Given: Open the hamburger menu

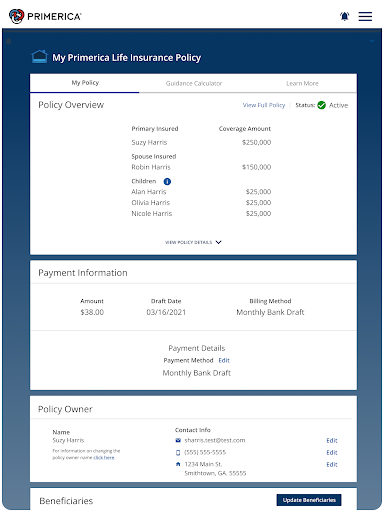Looking at the screenshot, I should 365,16.
